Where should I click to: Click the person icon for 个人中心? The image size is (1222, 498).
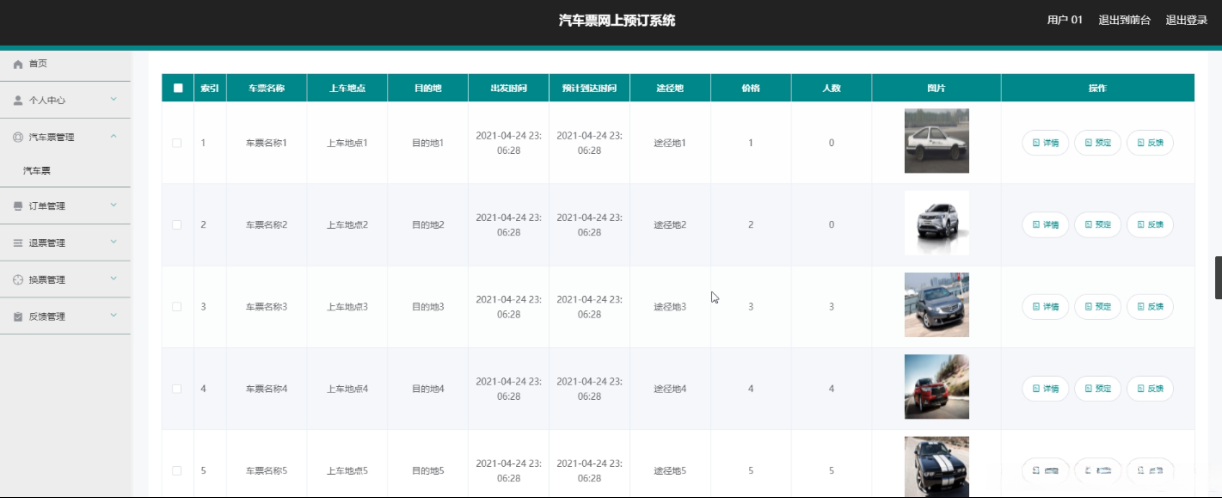point(18,101)
